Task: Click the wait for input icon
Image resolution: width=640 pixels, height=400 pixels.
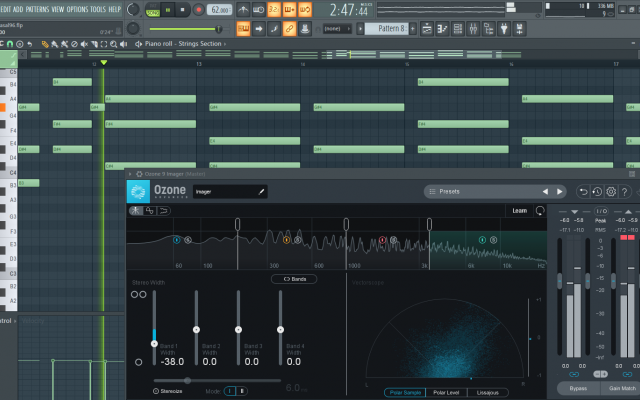Action: tap(259, 10)
